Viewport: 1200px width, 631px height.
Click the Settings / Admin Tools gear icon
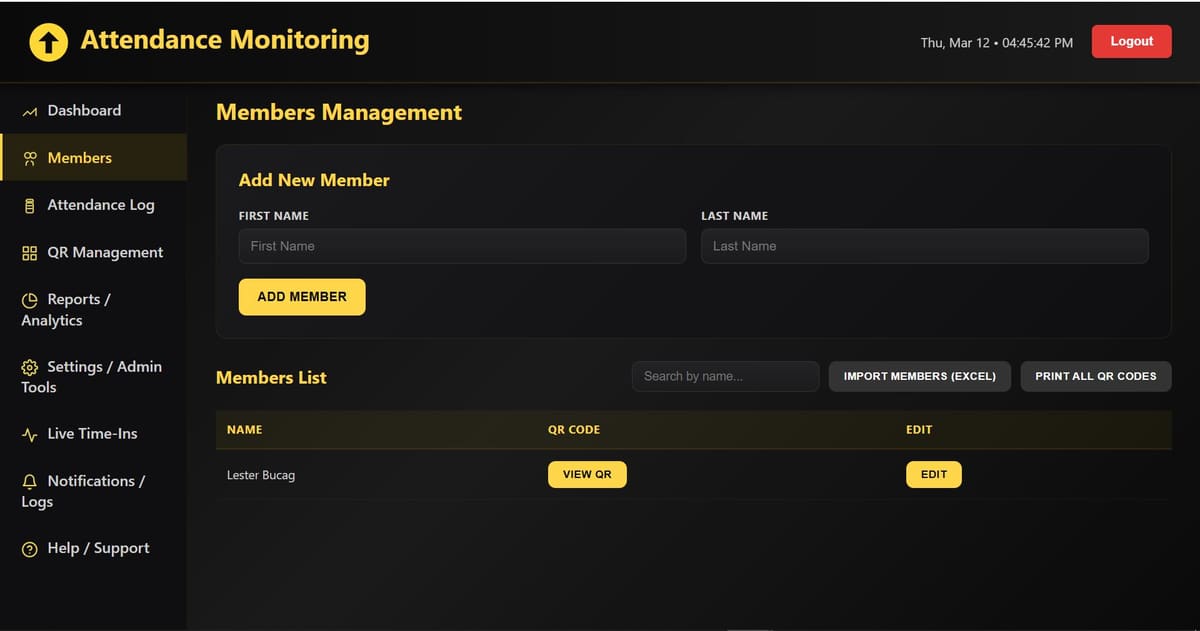tap(28, 367)
